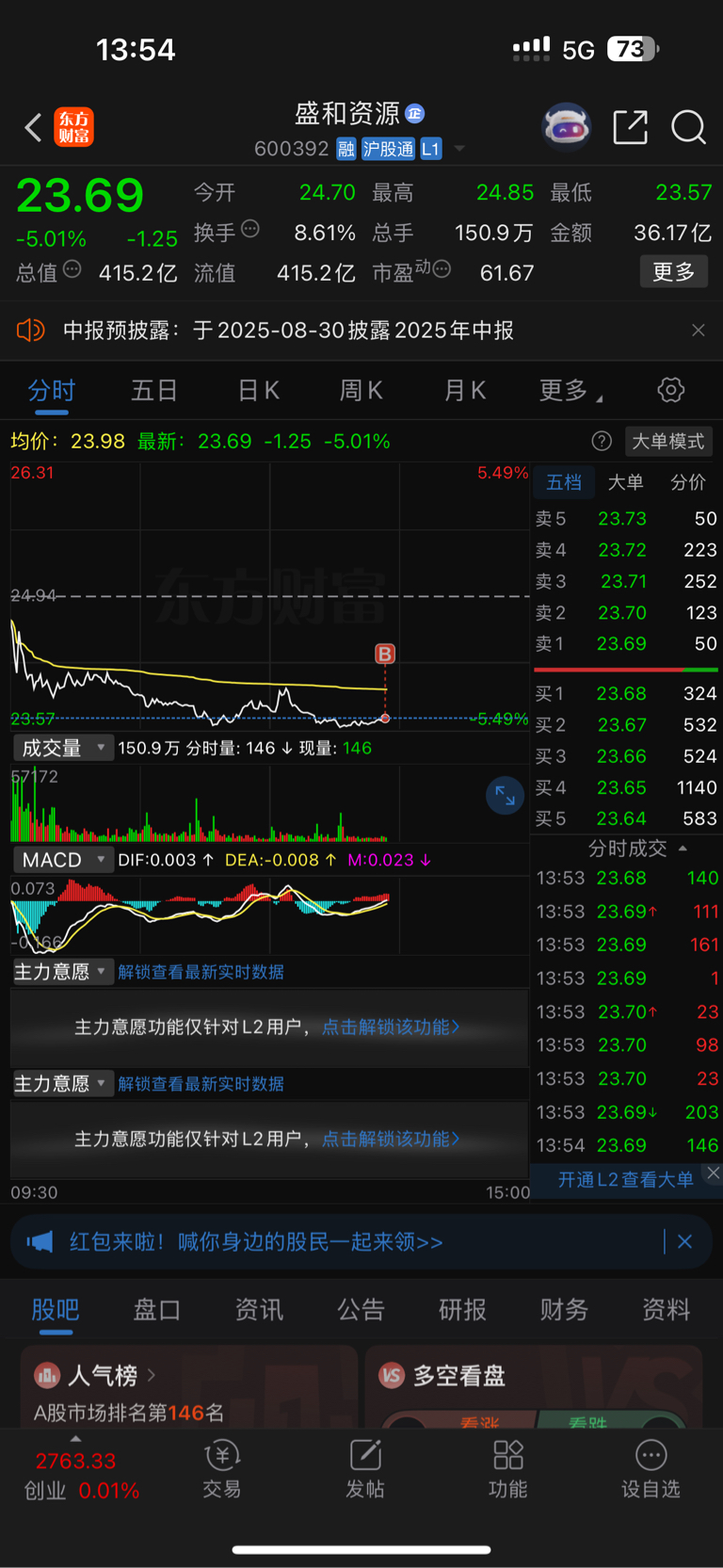The height and width of the screenshot is (1568, 723).
Task: Open the 多空看盘 card
Action: tap(534, 1387)
